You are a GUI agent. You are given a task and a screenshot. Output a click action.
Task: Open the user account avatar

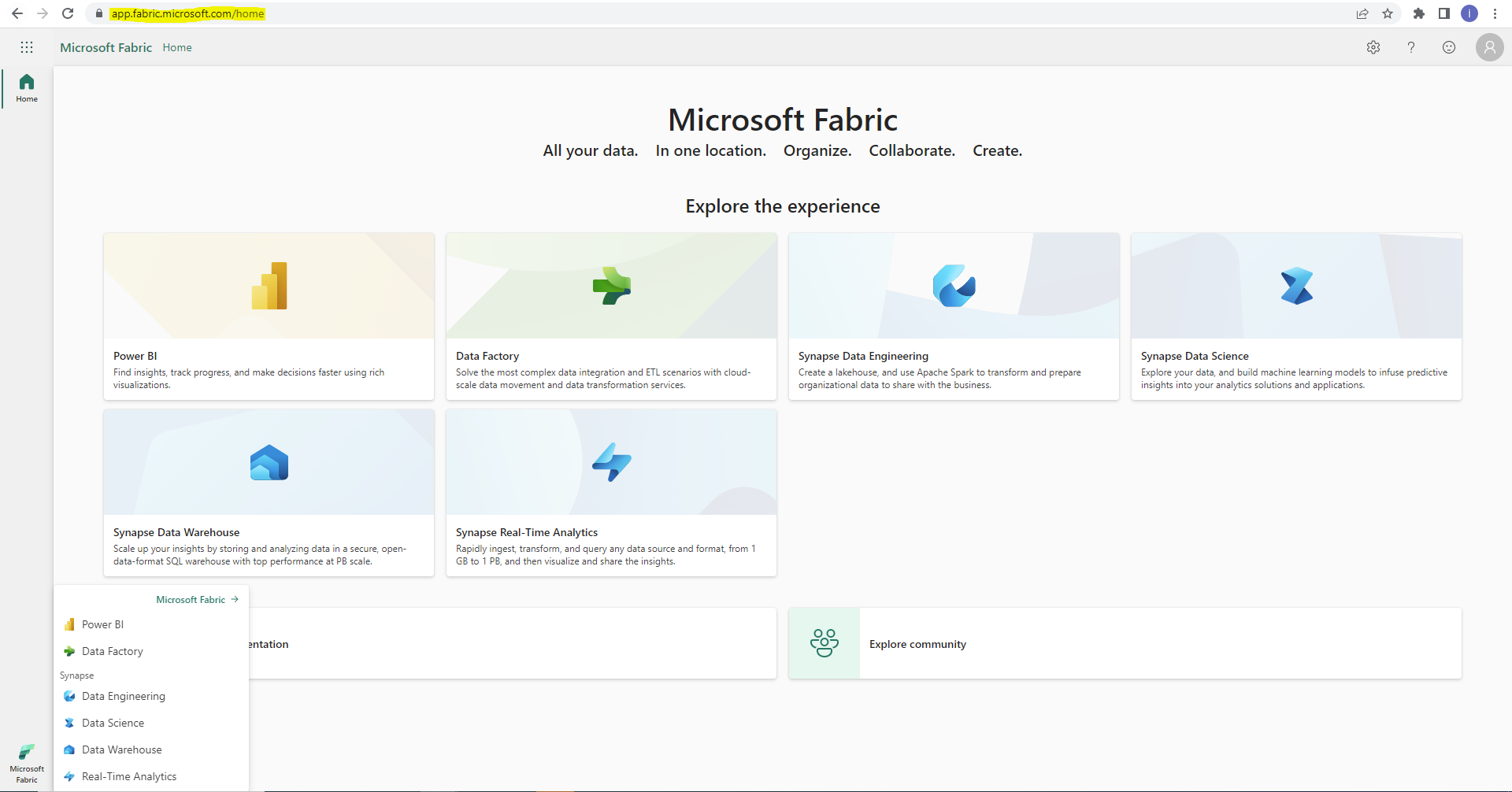pos(1489,47)
